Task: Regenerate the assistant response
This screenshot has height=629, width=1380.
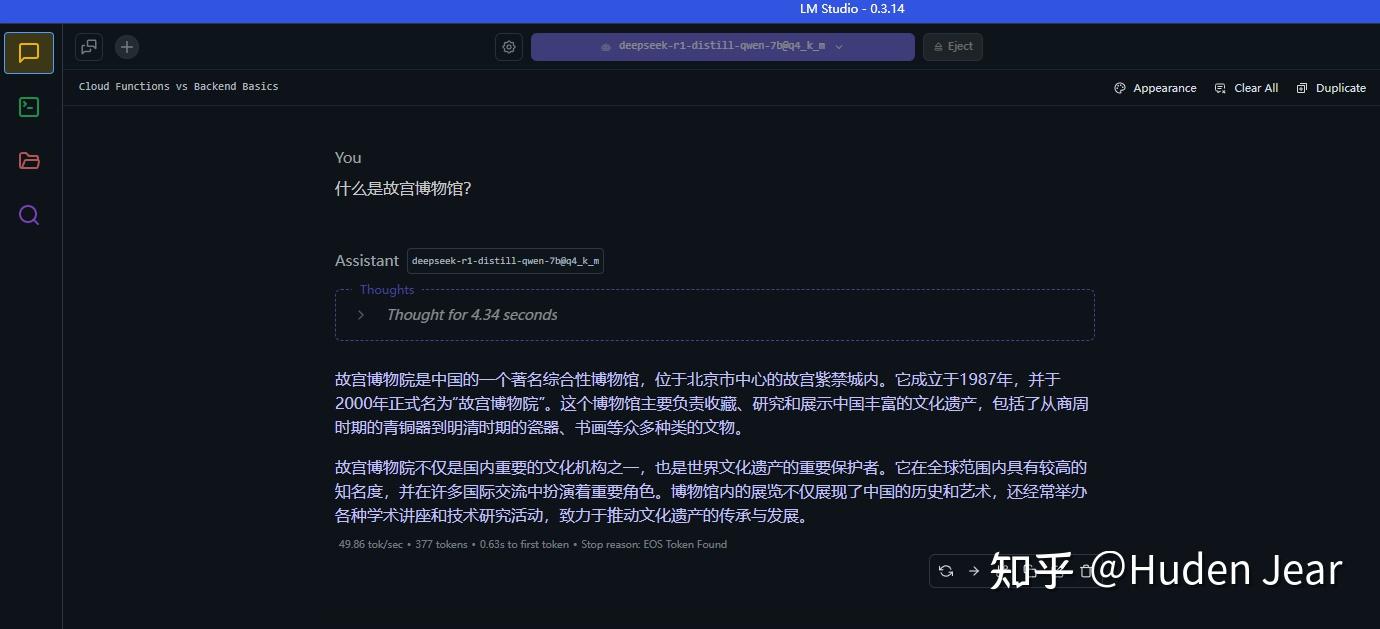Action: click(946, 571)
